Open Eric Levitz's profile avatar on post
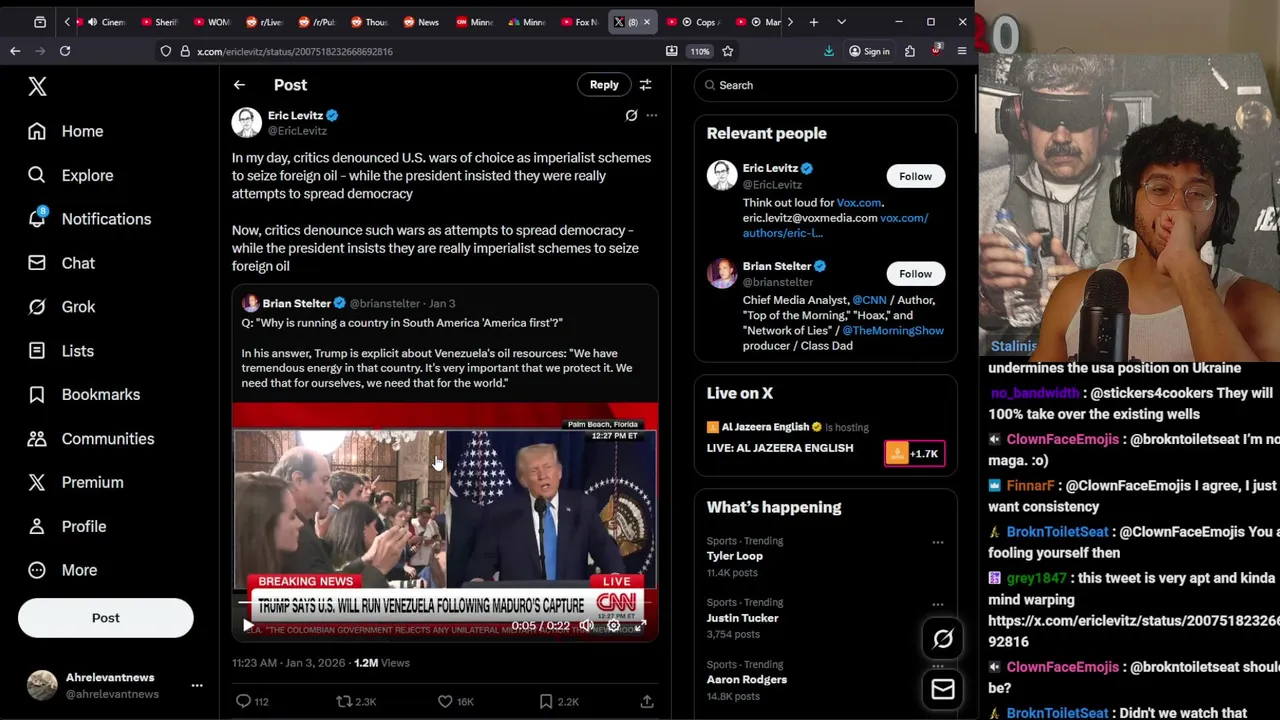The height and width of the screenshot is (720, 1280). 247,122
